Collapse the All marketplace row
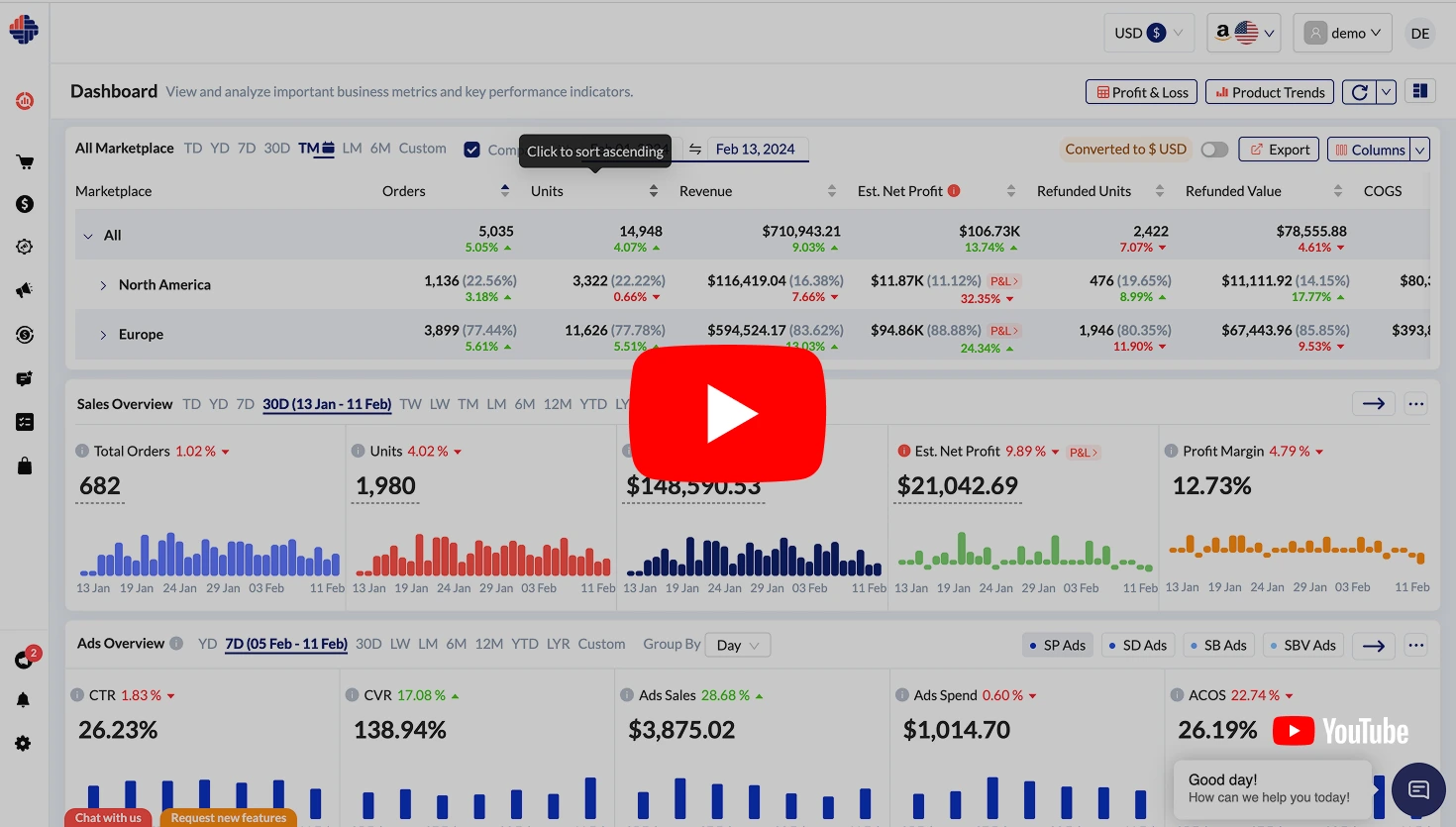This screenshot has height=827, width=1456. (x=88, y=236)
